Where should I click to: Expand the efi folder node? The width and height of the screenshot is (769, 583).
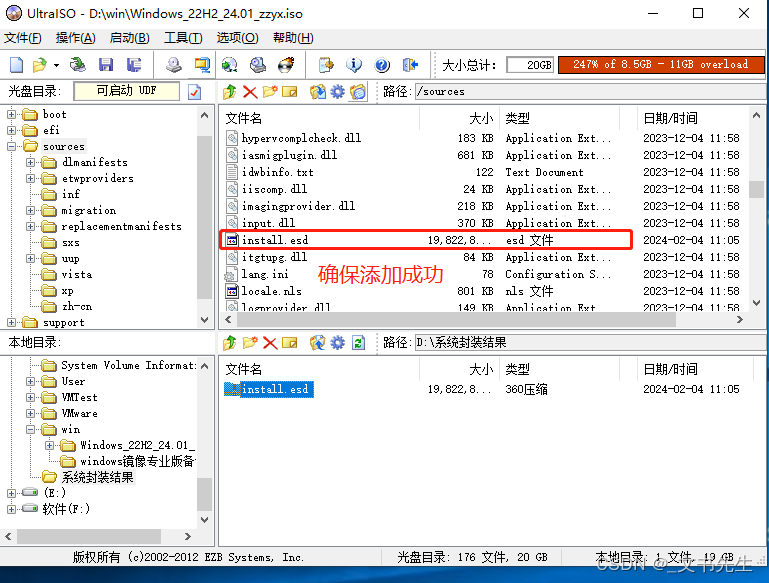pos(11,130)
